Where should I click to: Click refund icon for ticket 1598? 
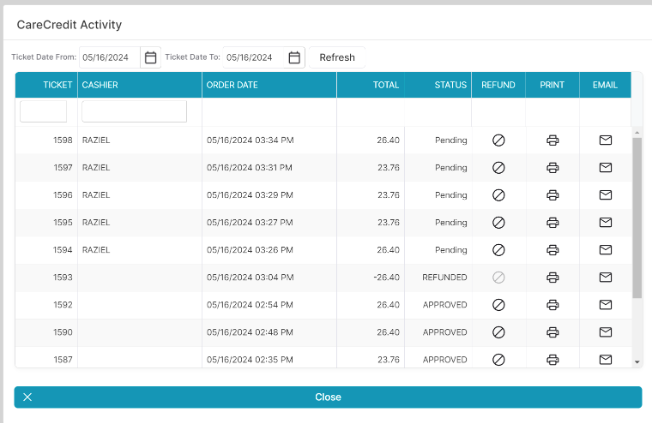pos(498,140)
